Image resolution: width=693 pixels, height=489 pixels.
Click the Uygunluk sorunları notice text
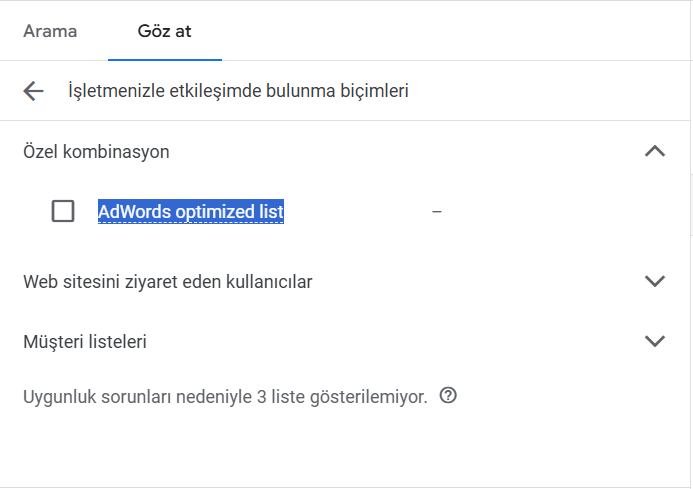coord(225,397)
